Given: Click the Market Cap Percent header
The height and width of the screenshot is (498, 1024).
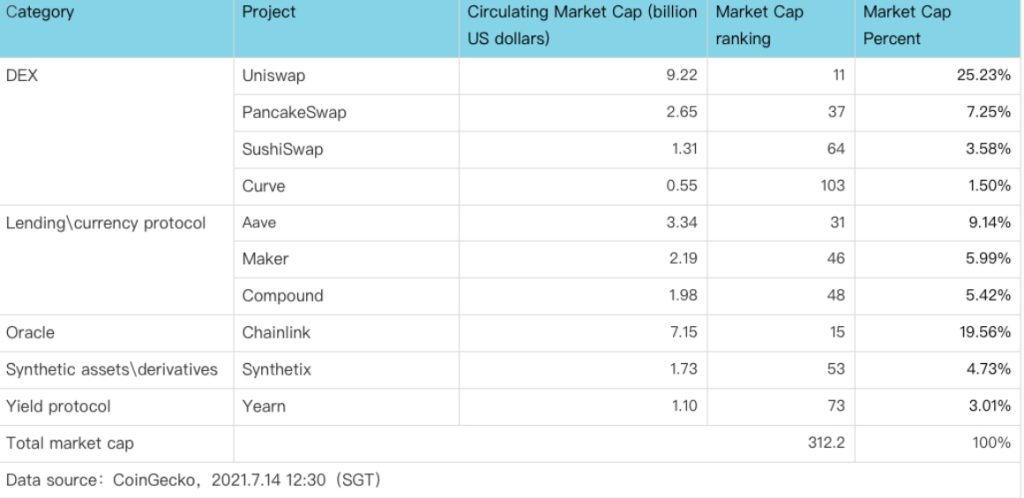Looking at the screenshot, I should pos(907,26).
